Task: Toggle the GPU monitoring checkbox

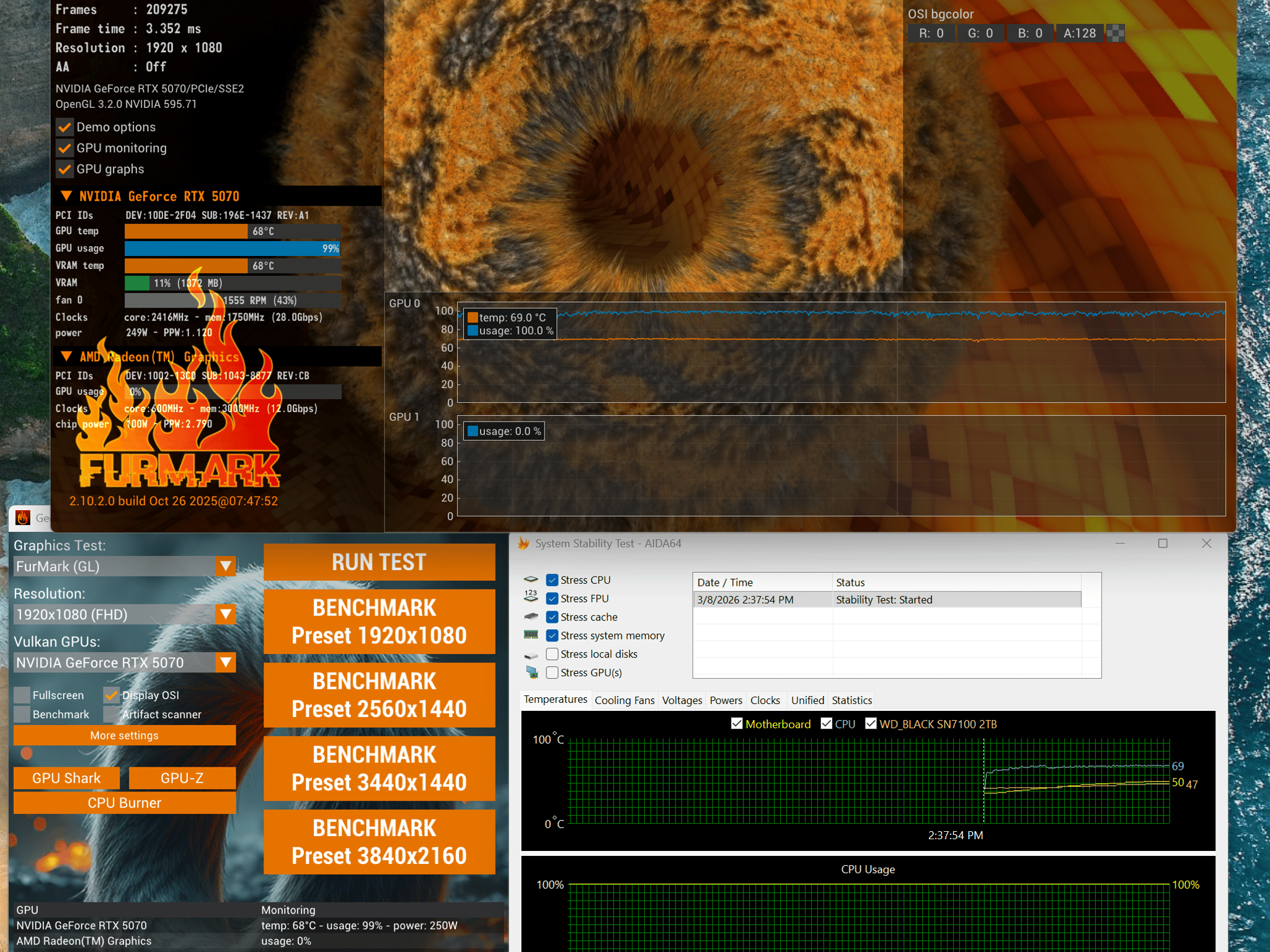Action: click(x=64, y=148)
